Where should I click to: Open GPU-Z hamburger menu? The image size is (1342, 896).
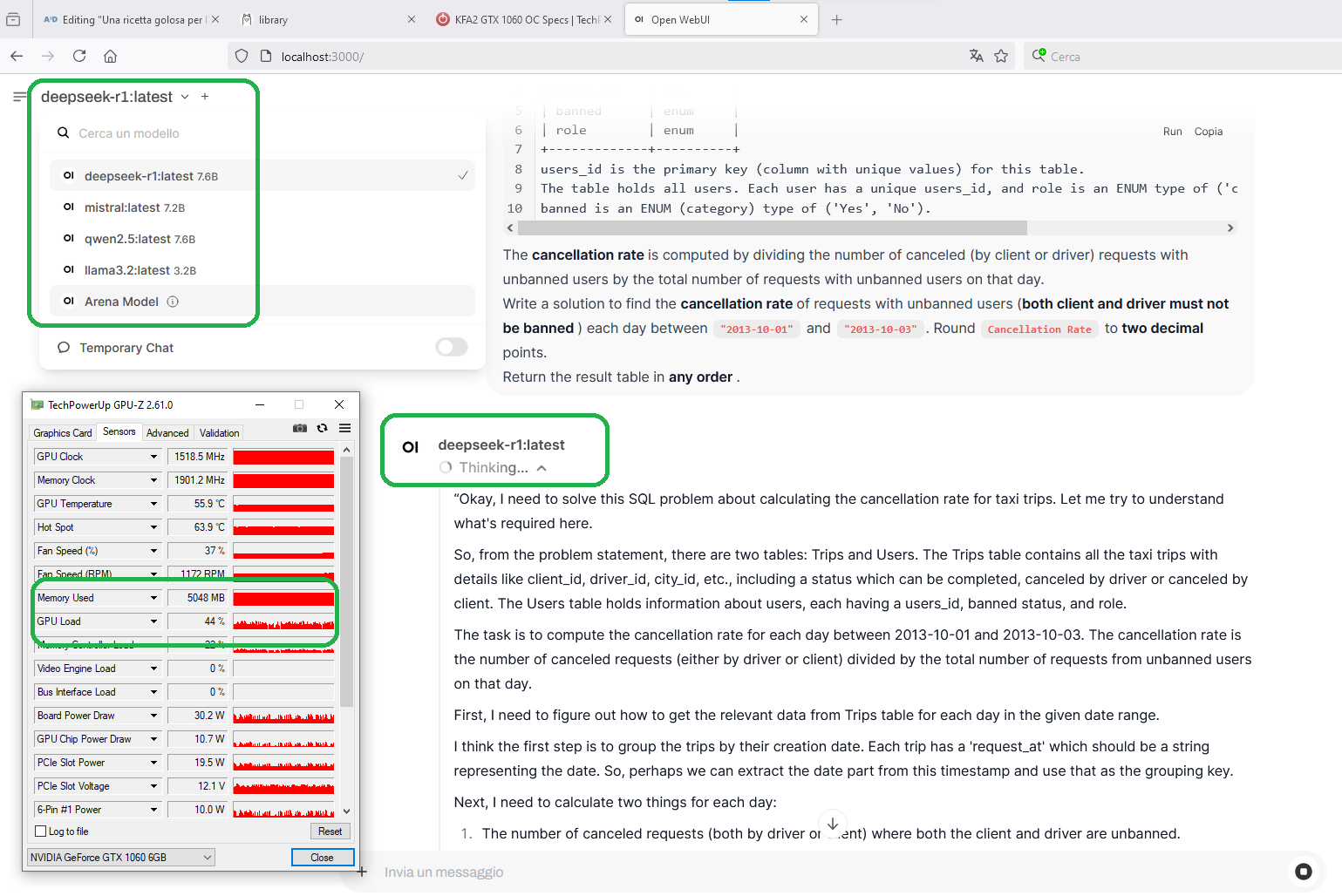(345, 428)
